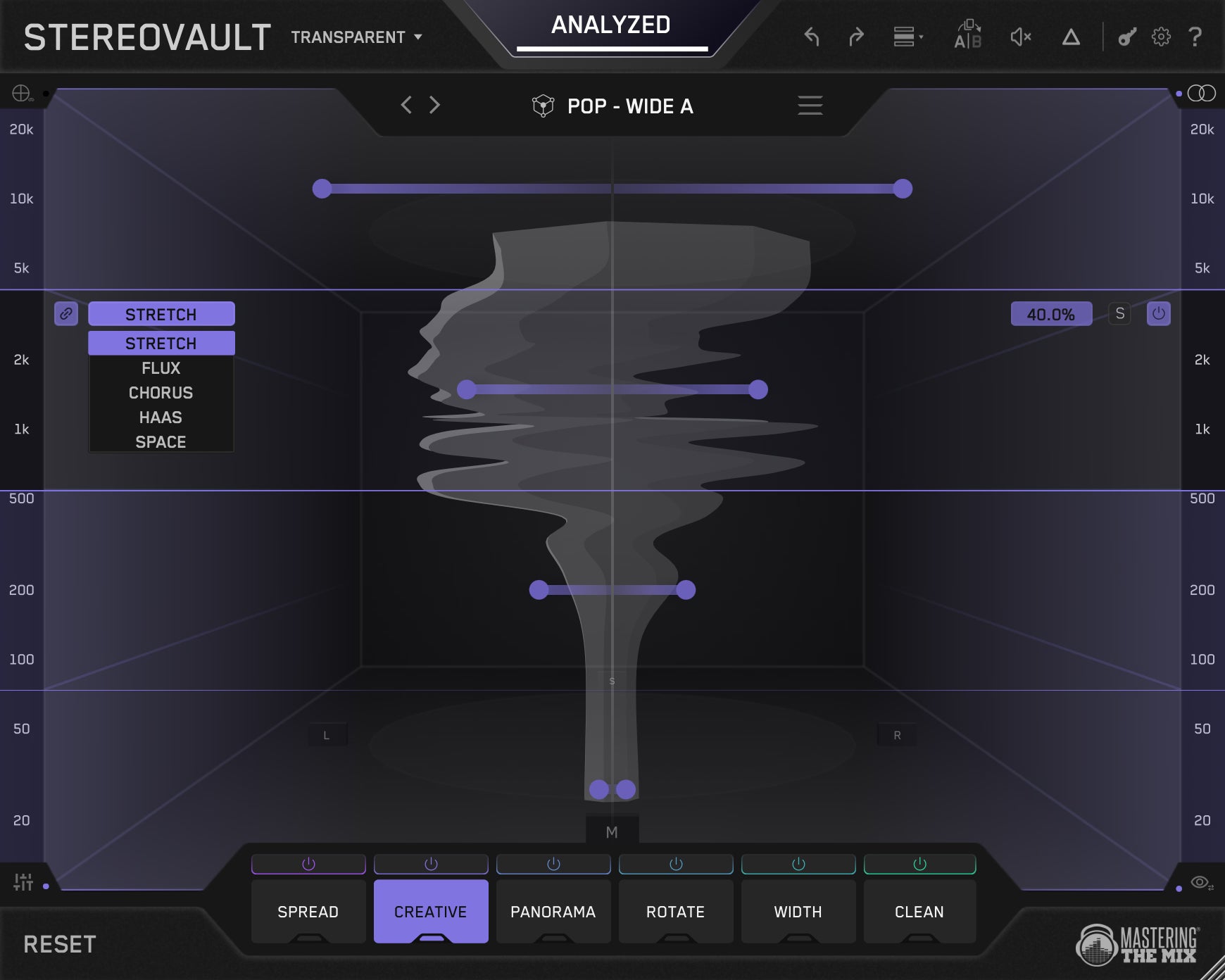This screenshot has width=1225, height=980.
Task: Select SPACE in the mode list
Action: [161, 442]
